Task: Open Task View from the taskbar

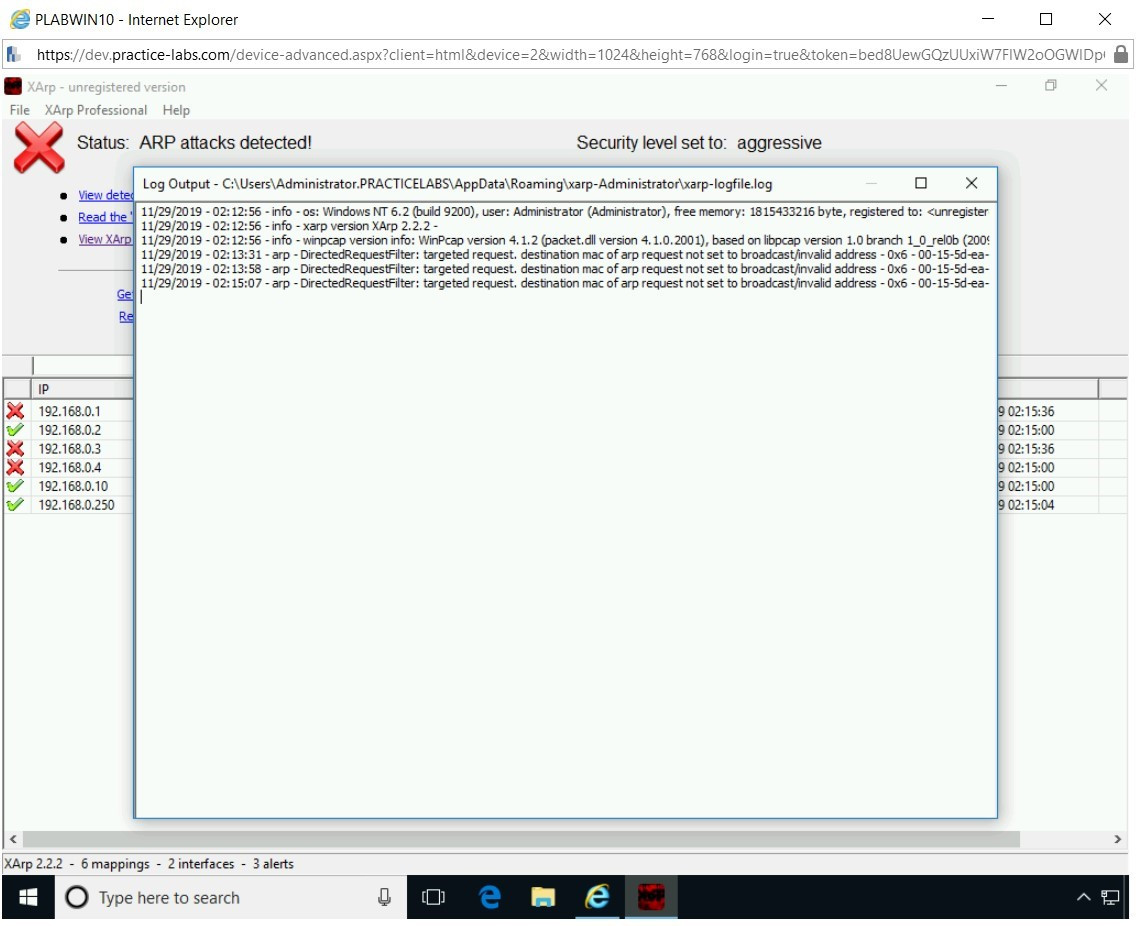Action: click(433, 898)
